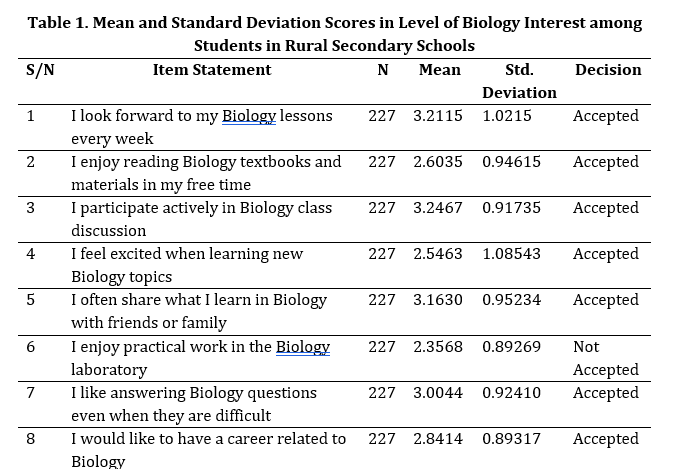Viewport: 679px width, 469px height.
Task: Click the 'N' column header
Action: (383, 70)
